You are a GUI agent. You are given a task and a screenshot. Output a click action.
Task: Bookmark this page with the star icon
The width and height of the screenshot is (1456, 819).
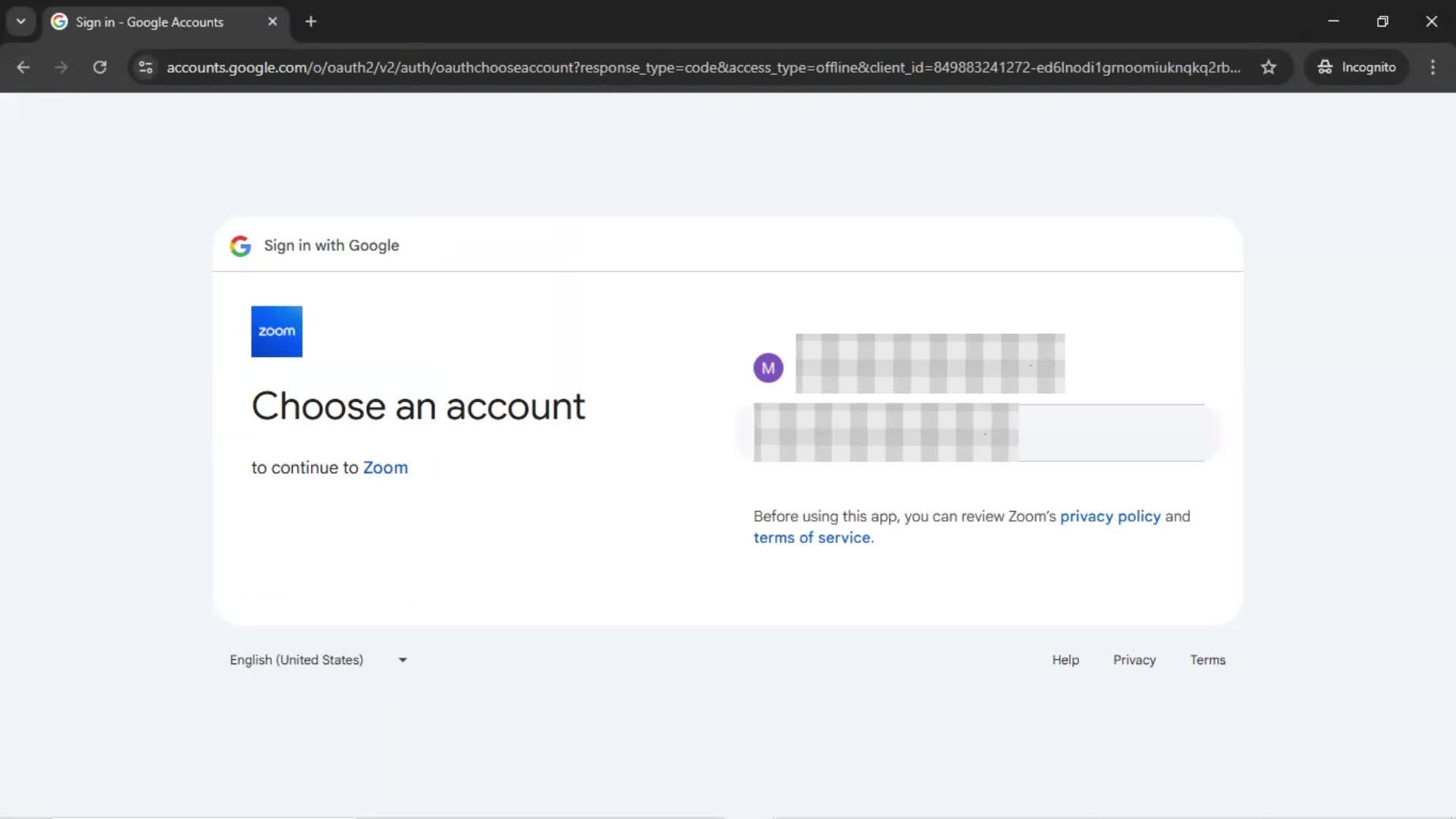coord(1268,67)
